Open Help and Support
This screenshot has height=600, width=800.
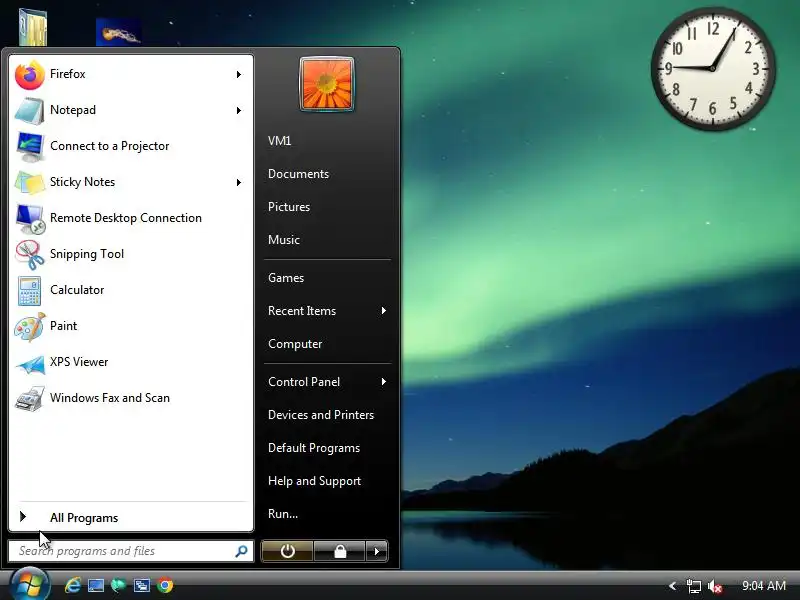click(314, 481)
